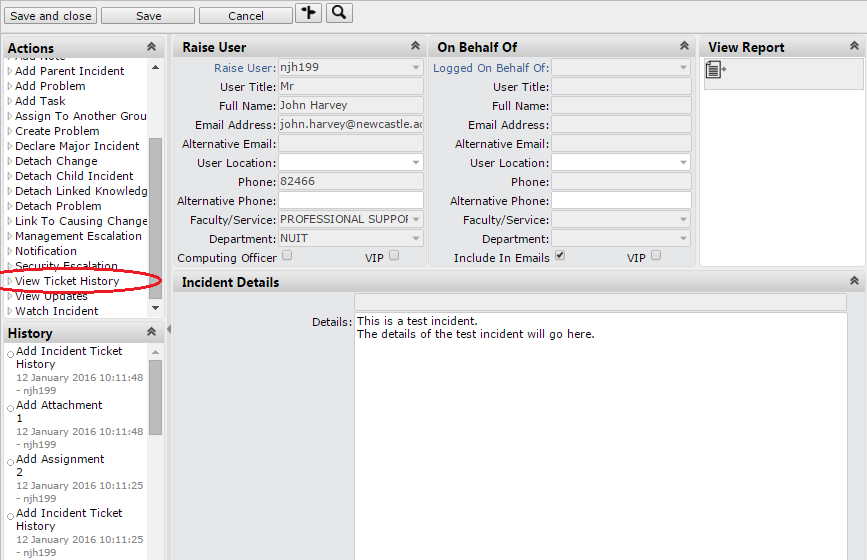Viewport: 867px width, 560px height.
Task: Open On Behalf Of User Location dropdown
Action: 684,162
